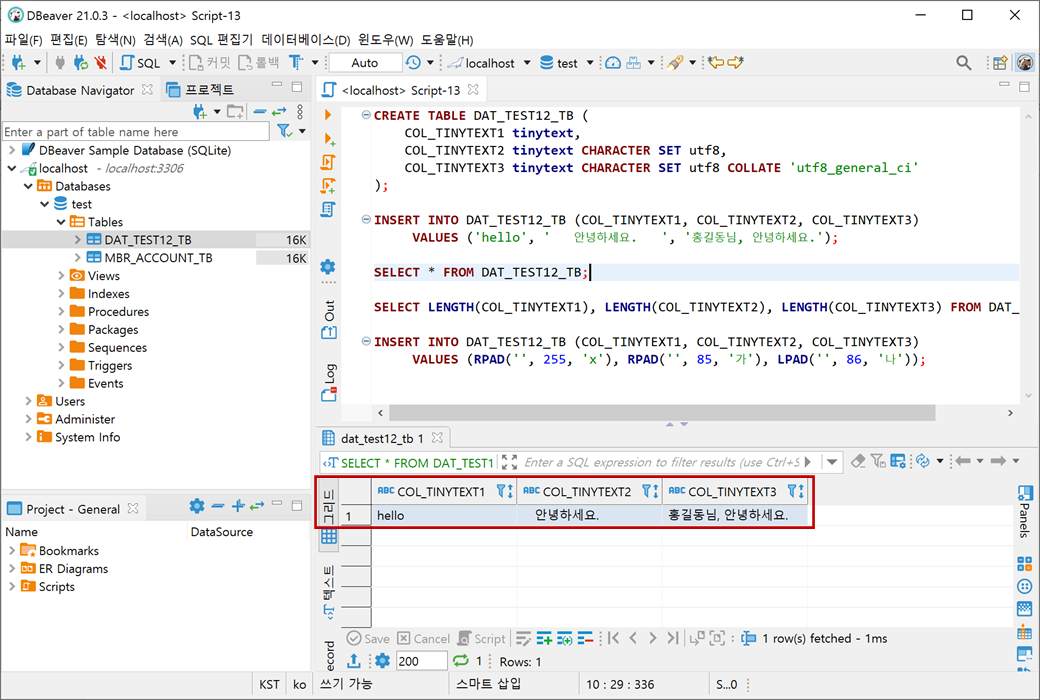The height and width of the screenshot is (700, 1040).
Task: Switch result view to 그리드 grid mode
Action: 329,517
